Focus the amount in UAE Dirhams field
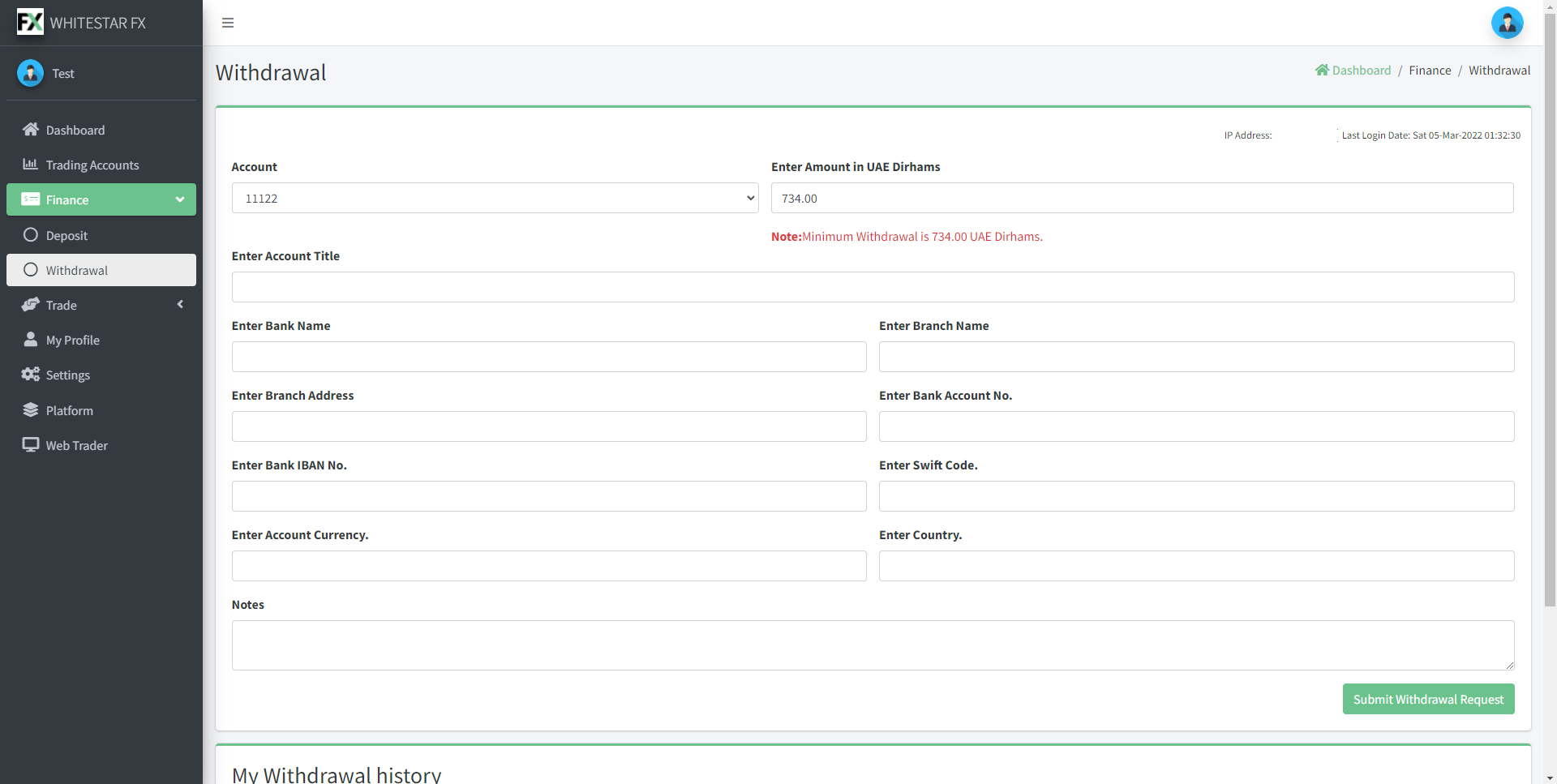 (1142, 198)
